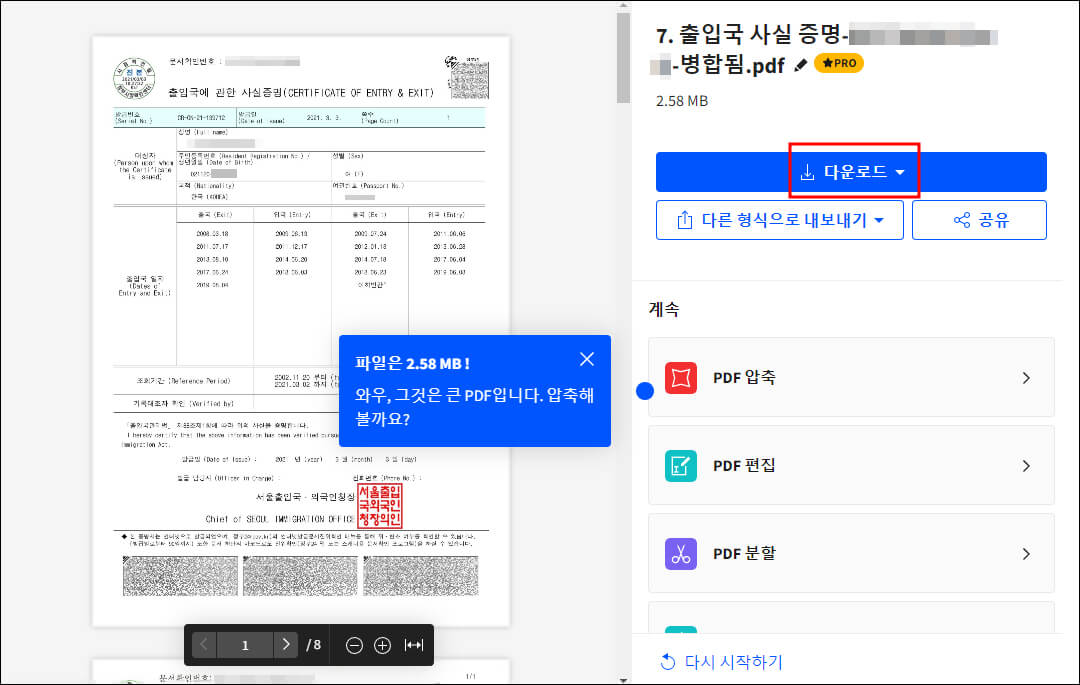Zoom out using the minus control
The height and width of the screenshot is (685, 1080).
[x=354, y=645]
